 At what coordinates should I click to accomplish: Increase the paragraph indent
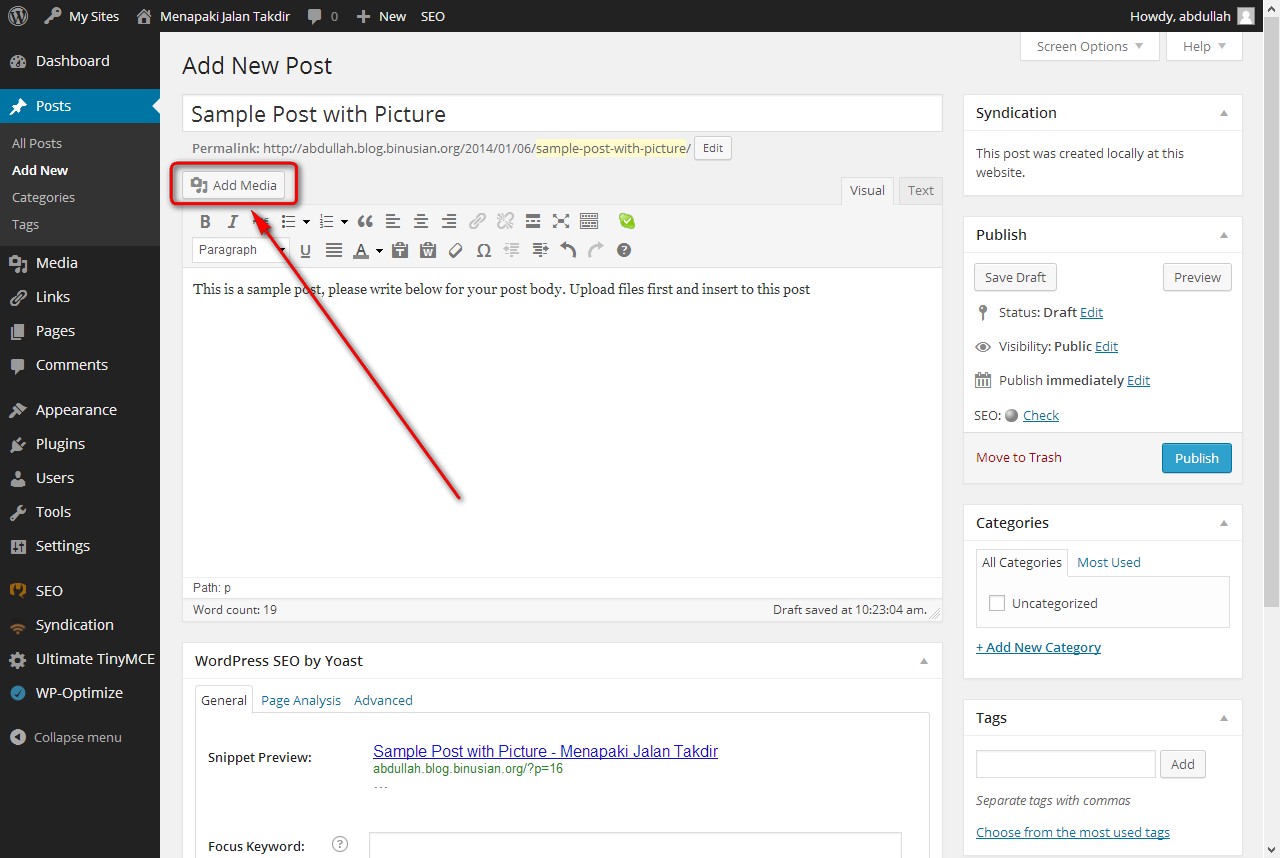click(540, 250)
